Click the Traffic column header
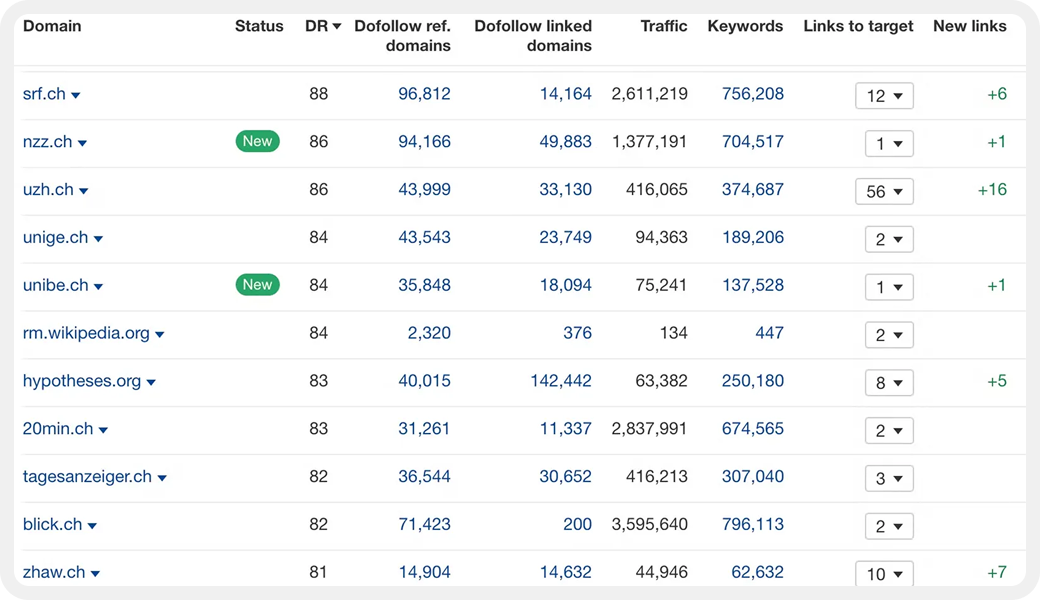1040x600 pixels. tap(663, 27)
